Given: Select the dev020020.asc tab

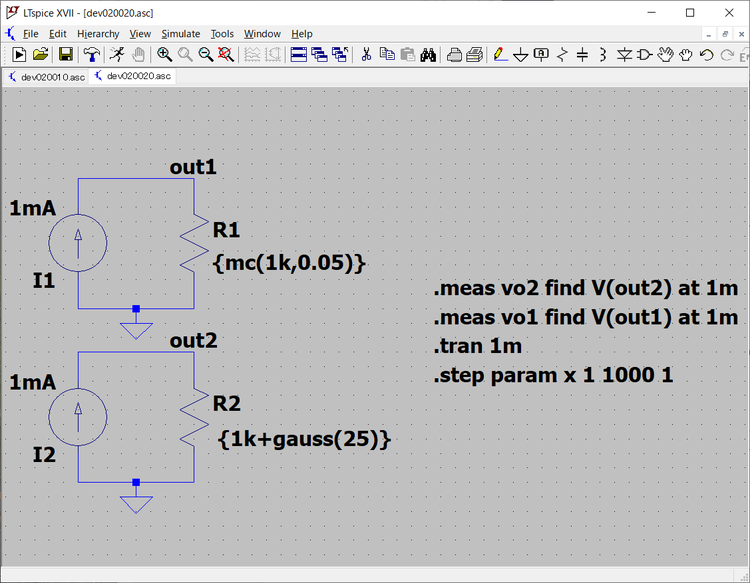Looking at the screenshot, I should pyautogui.click(x=133, y=76).
